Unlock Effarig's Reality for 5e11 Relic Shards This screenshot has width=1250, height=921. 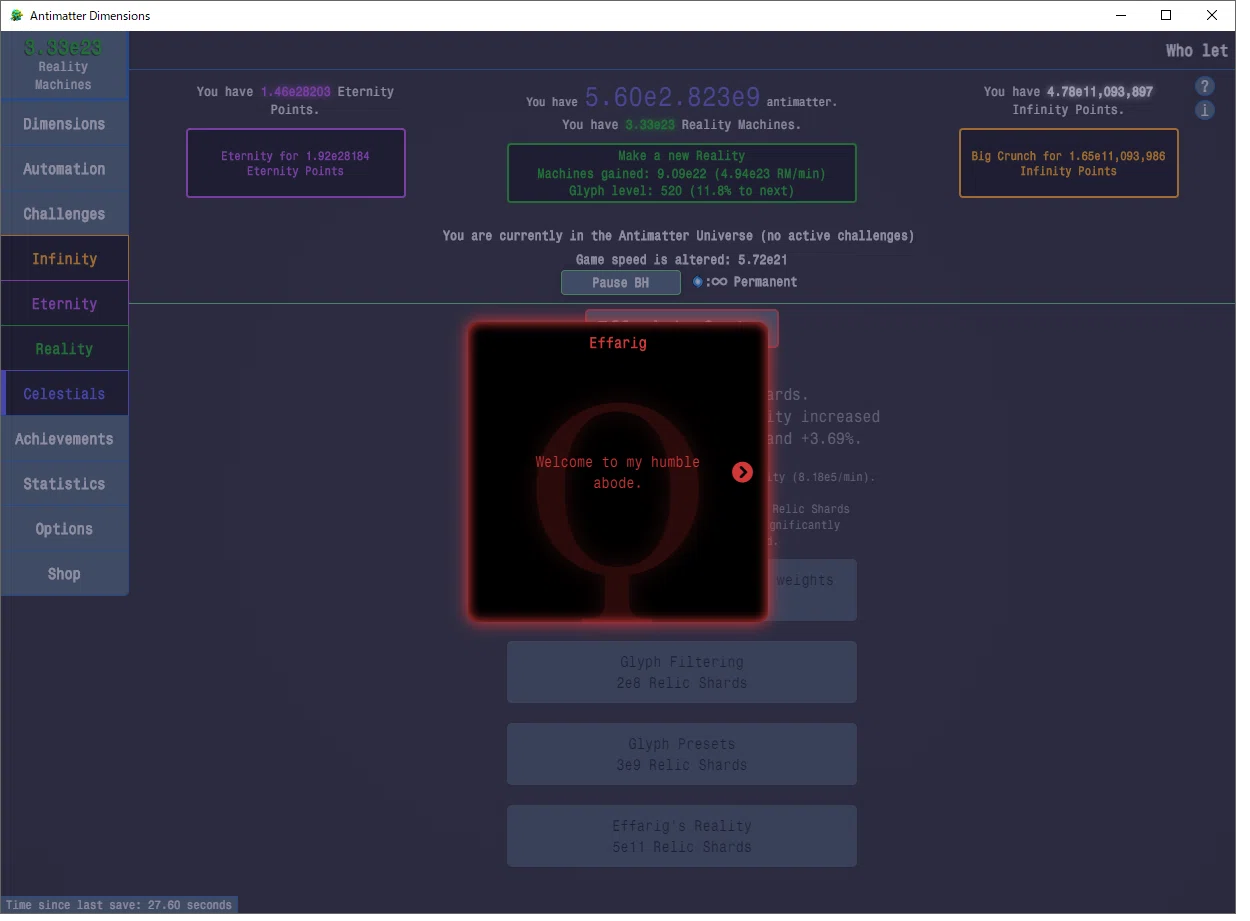point(681,836)
